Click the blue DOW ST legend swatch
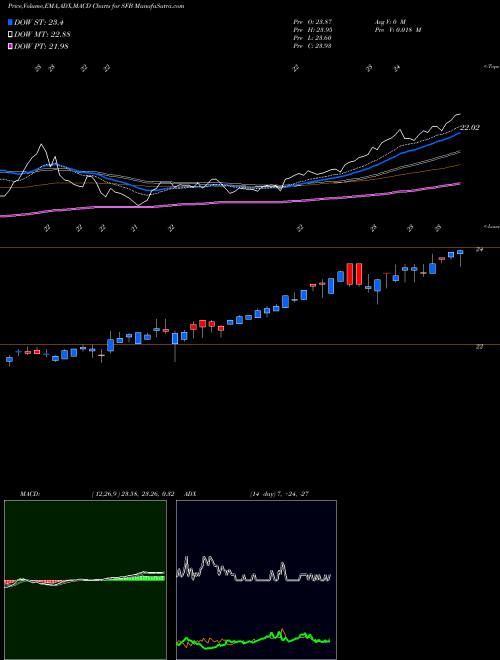 (10, 22)
